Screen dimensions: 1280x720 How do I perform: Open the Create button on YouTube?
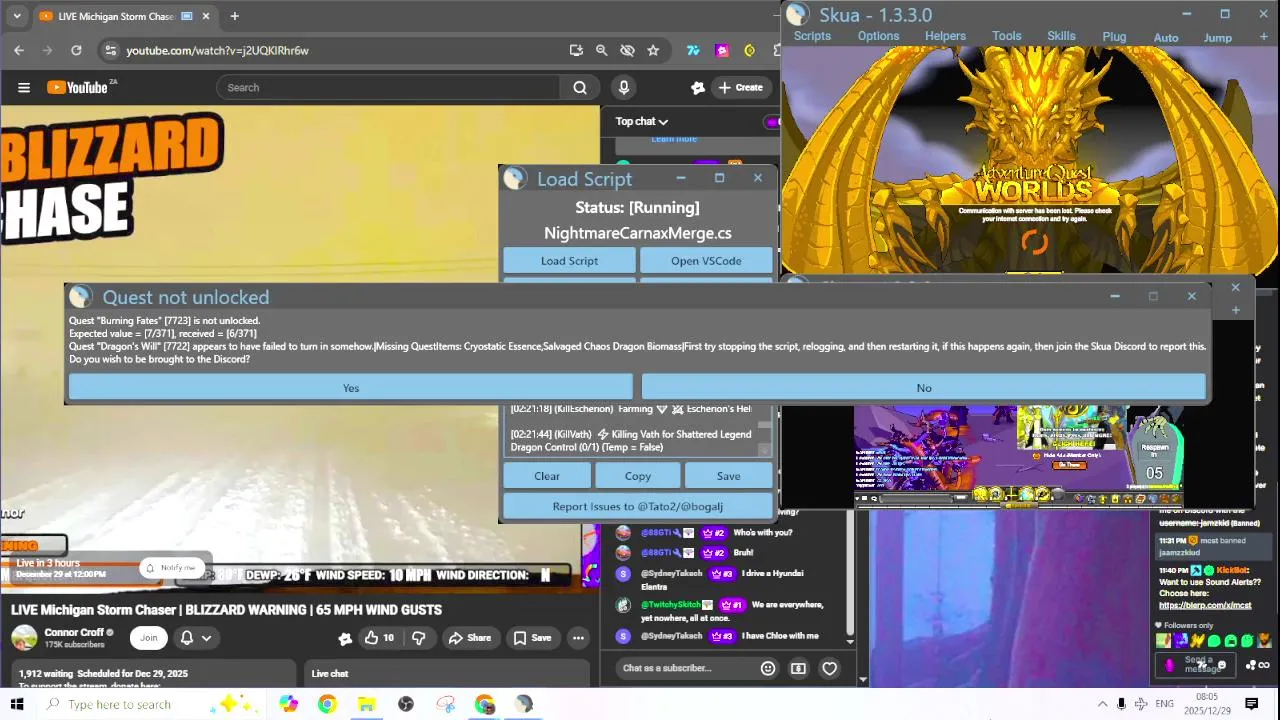pos(740,87)
